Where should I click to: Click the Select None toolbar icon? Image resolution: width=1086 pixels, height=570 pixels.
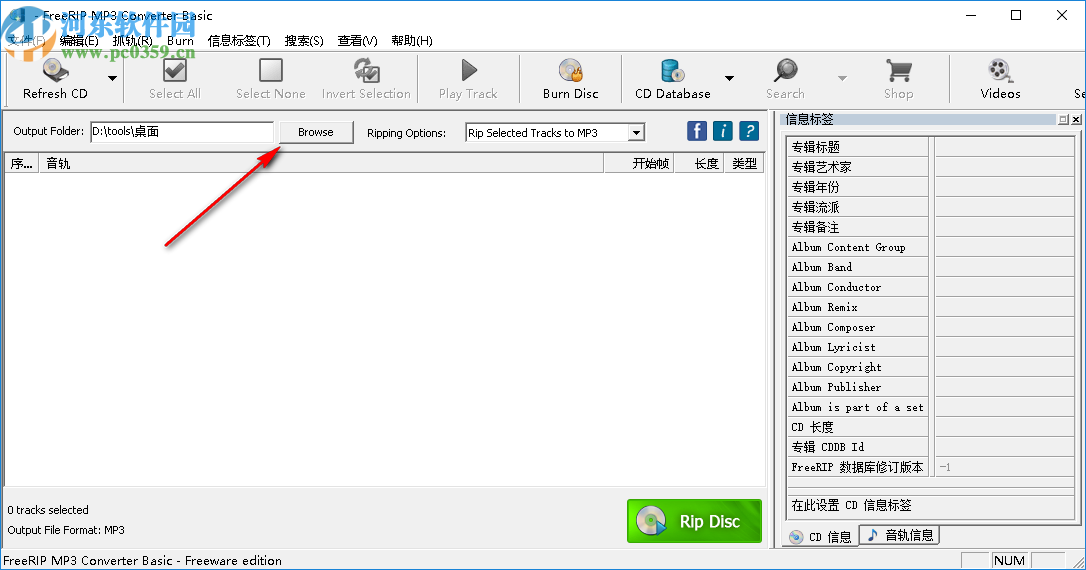(x=271, y=71)
